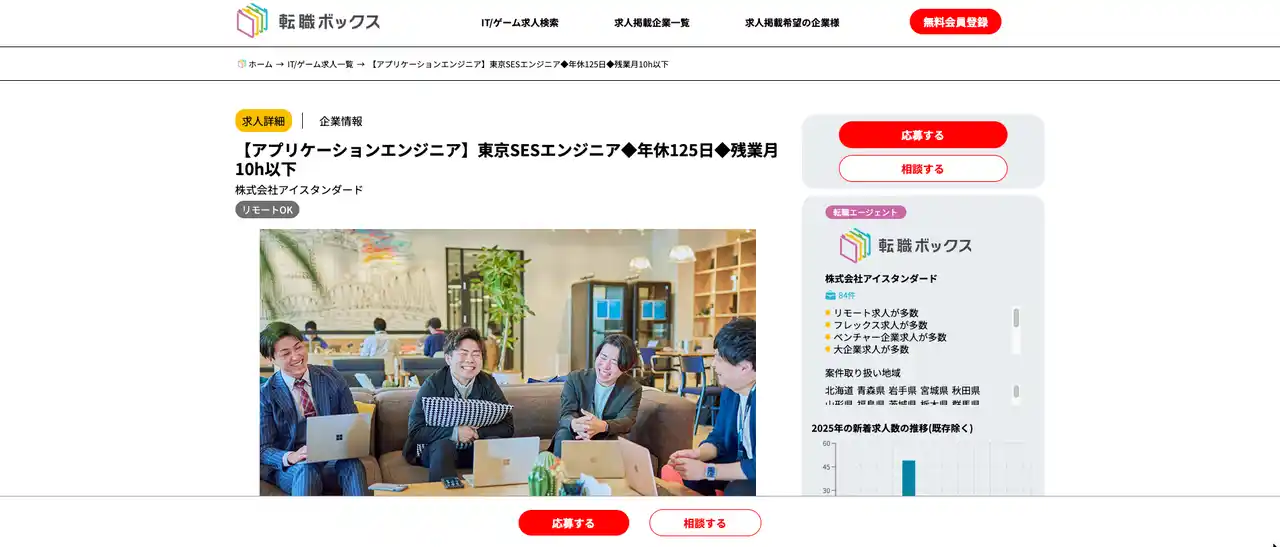
Task: Click the sidebar 応募する button
Action: click(x=923, y=135)
